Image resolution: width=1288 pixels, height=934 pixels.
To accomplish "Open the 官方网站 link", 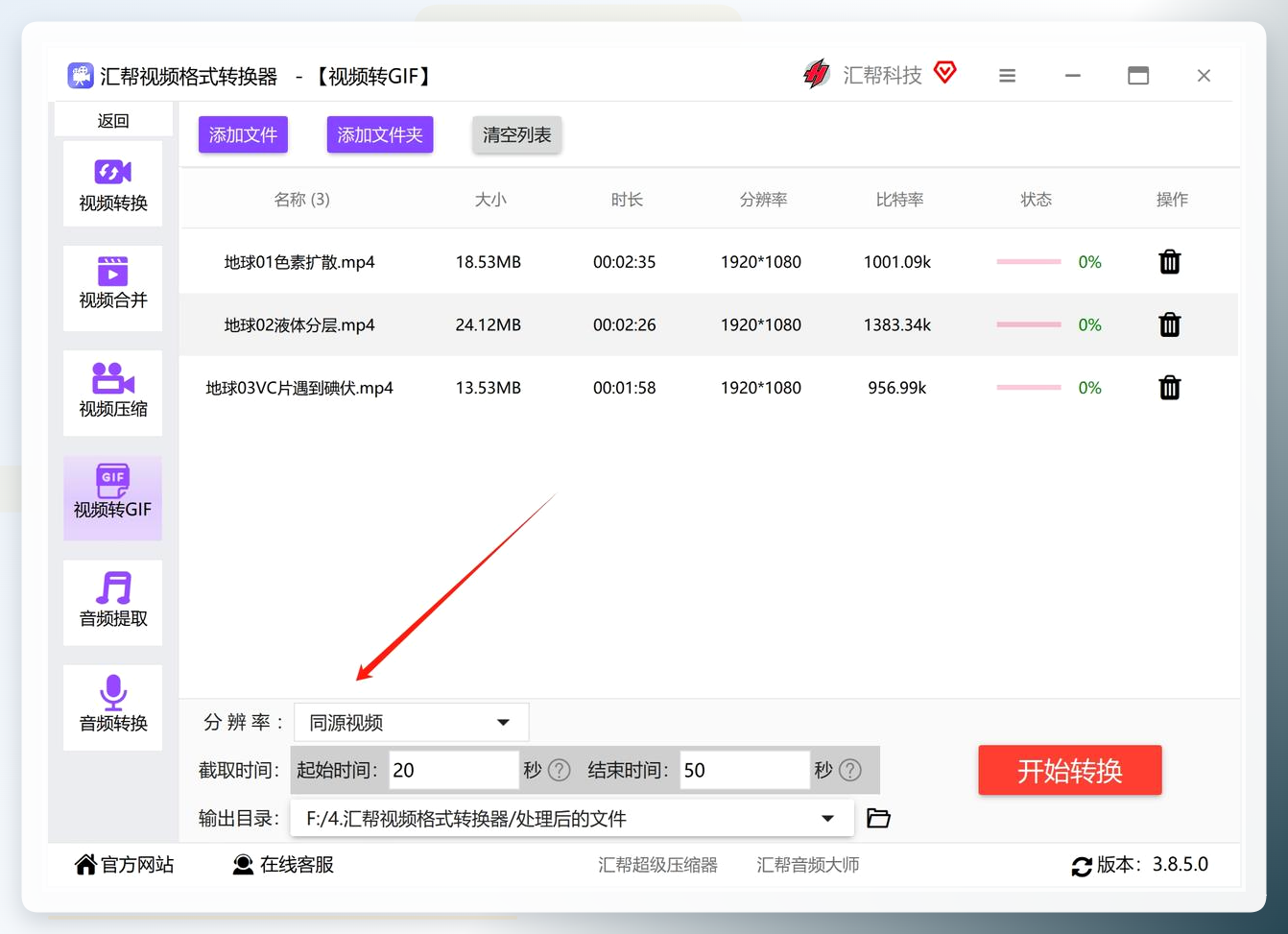I will [125, 865].
